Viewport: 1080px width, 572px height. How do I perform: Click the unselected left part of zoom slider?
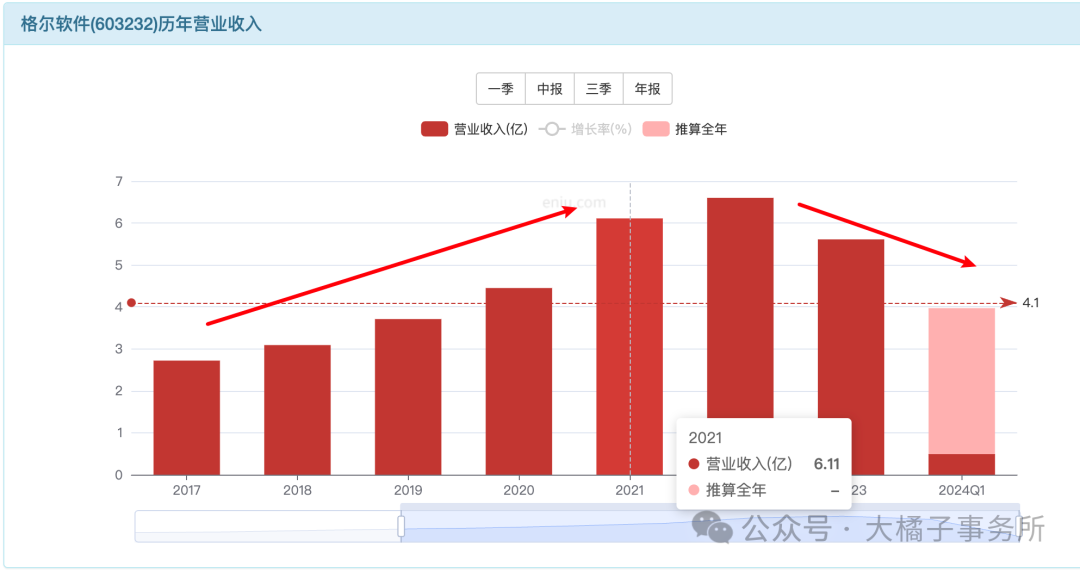(267, 527)
